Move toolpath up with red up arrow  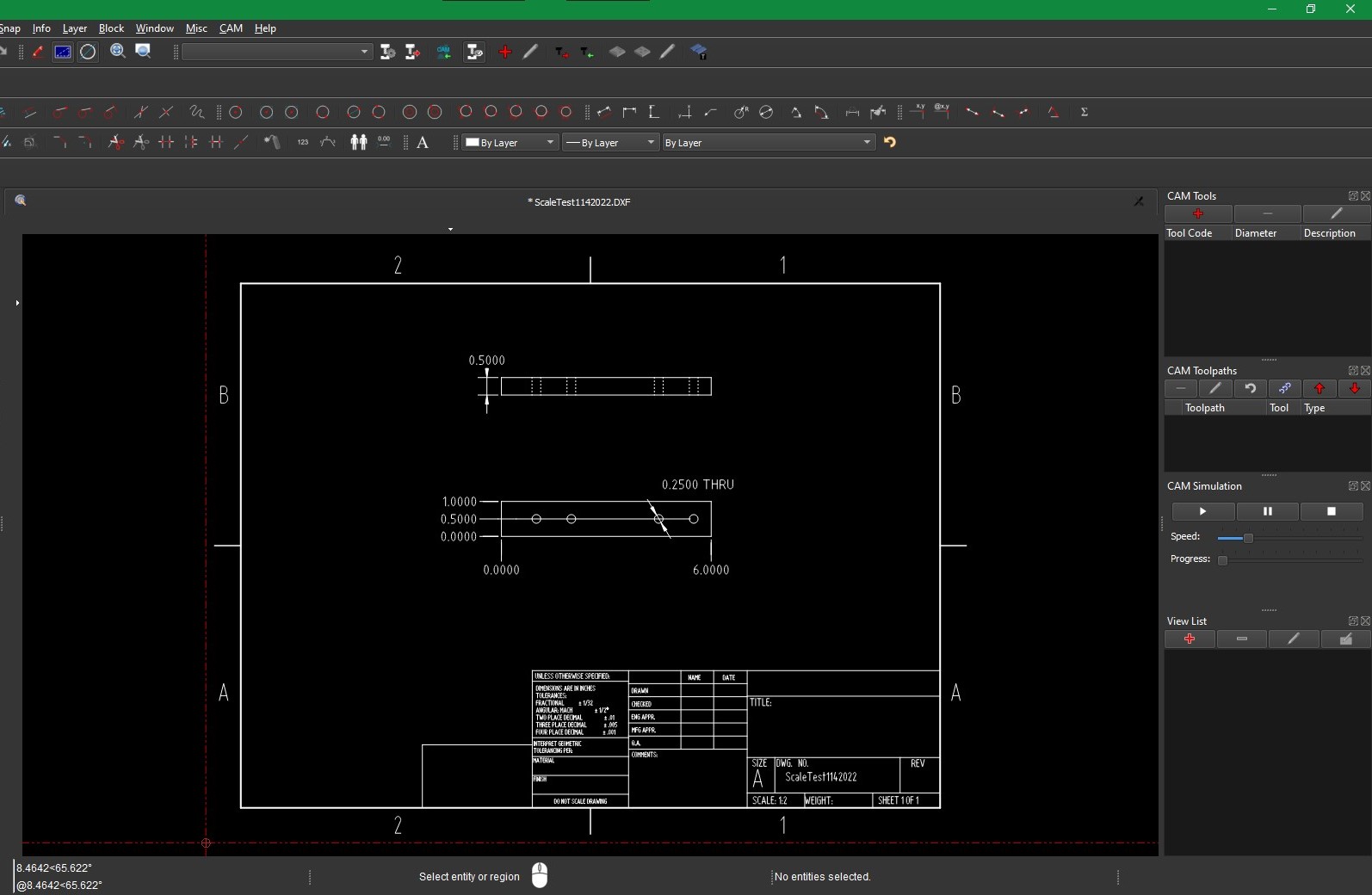[1319, 389]
